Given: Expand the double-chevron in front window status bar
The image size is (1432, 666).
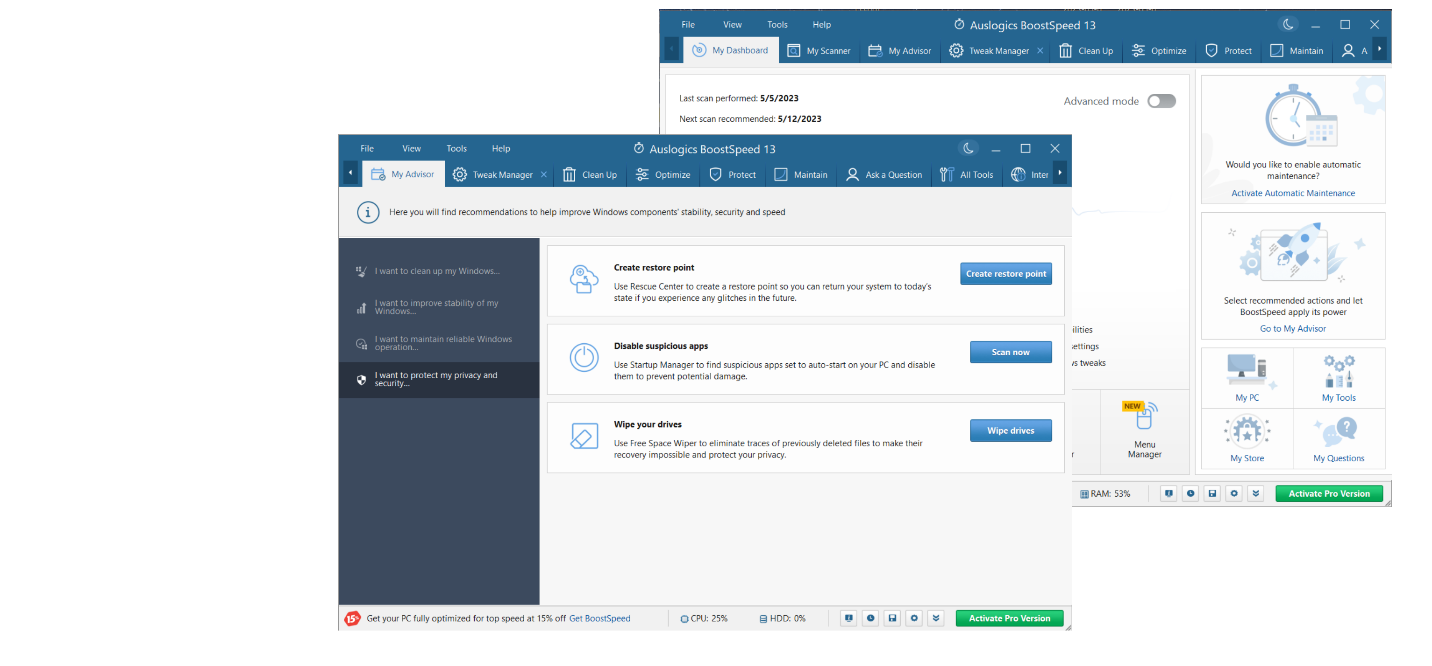Looking at the screenshot, I should point(936,618).
